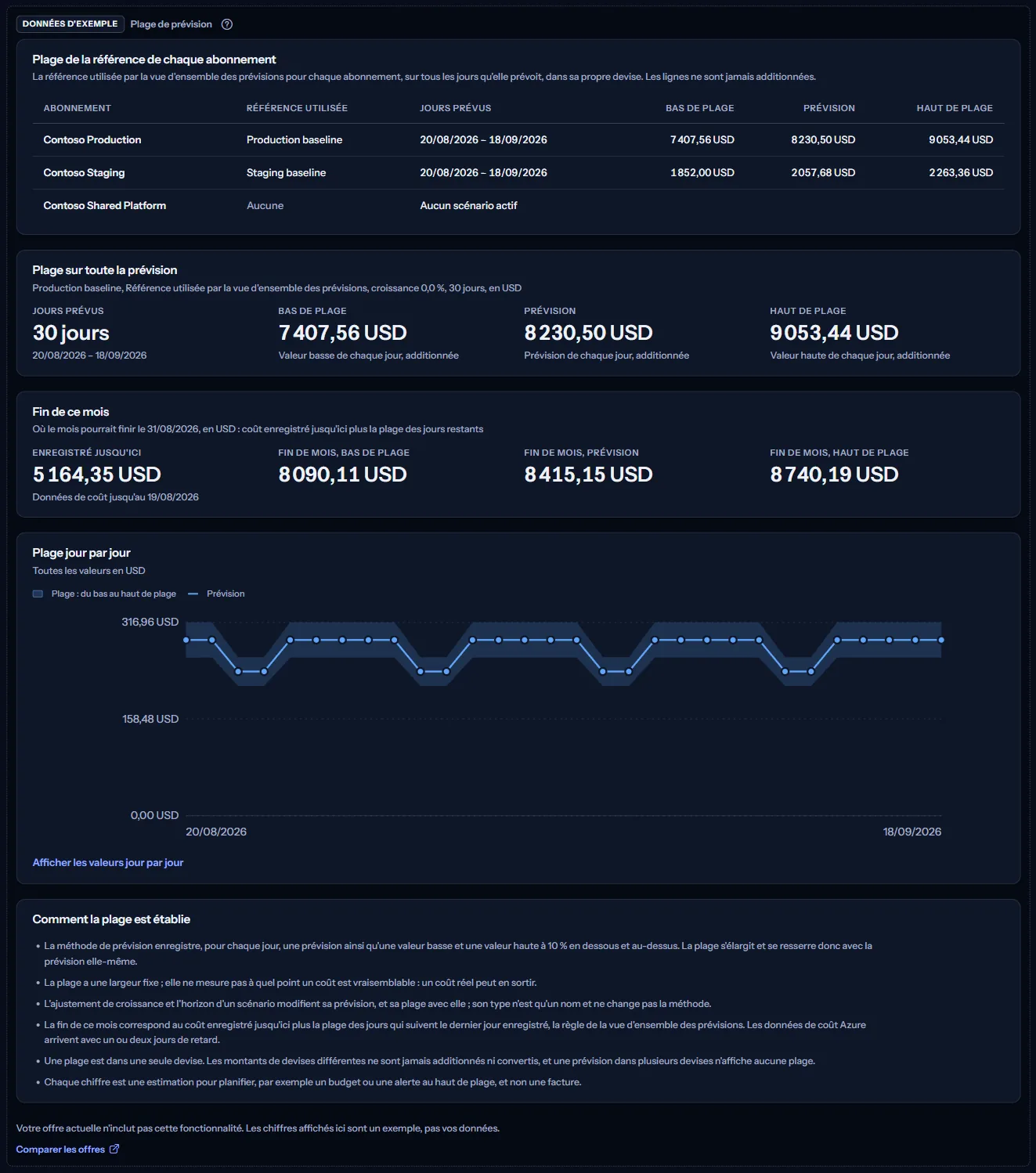Screen dimensions: 1036x1173
Task: Click the 158,48 USD axis label
Action: tap(150, 719)
